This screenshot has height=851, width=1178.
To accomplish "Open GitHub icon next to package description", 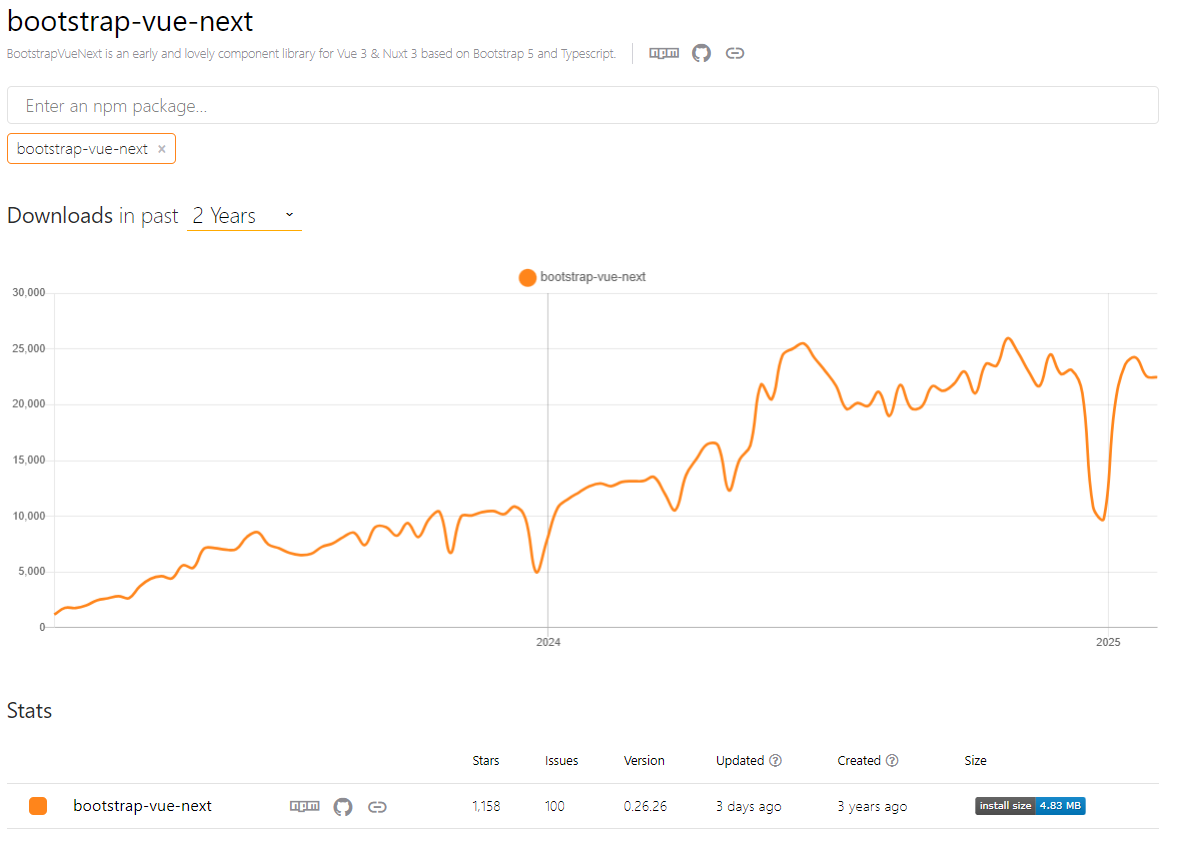I will (702, 53).
